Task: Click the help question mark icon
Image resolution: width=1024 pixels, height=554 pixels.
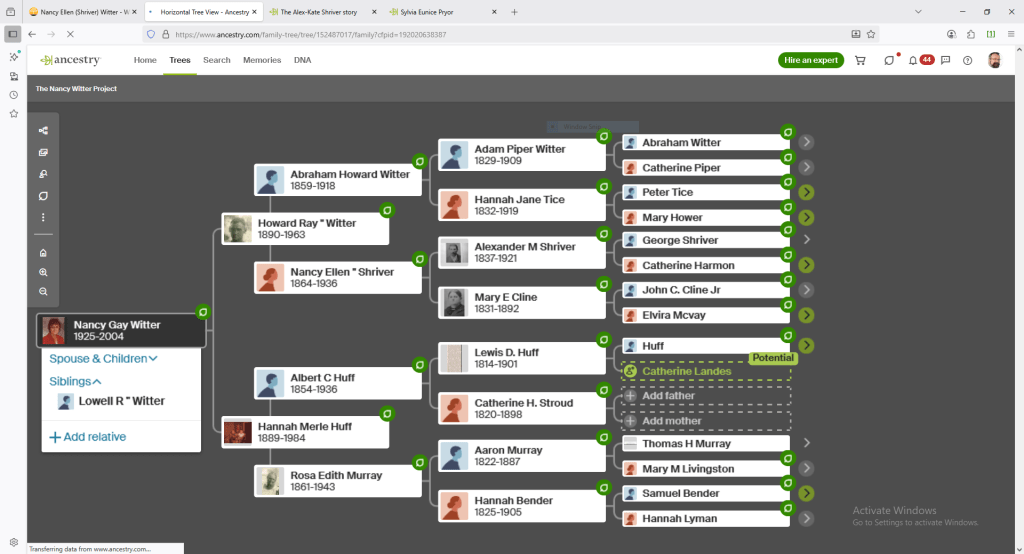Action: pos(967,60)
